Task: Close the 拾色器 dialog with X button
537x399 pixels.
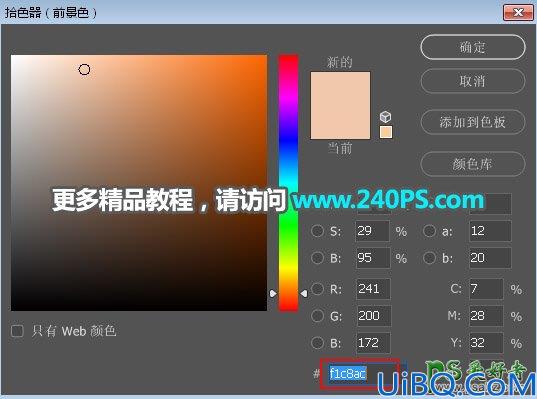Action: point(518,13)
